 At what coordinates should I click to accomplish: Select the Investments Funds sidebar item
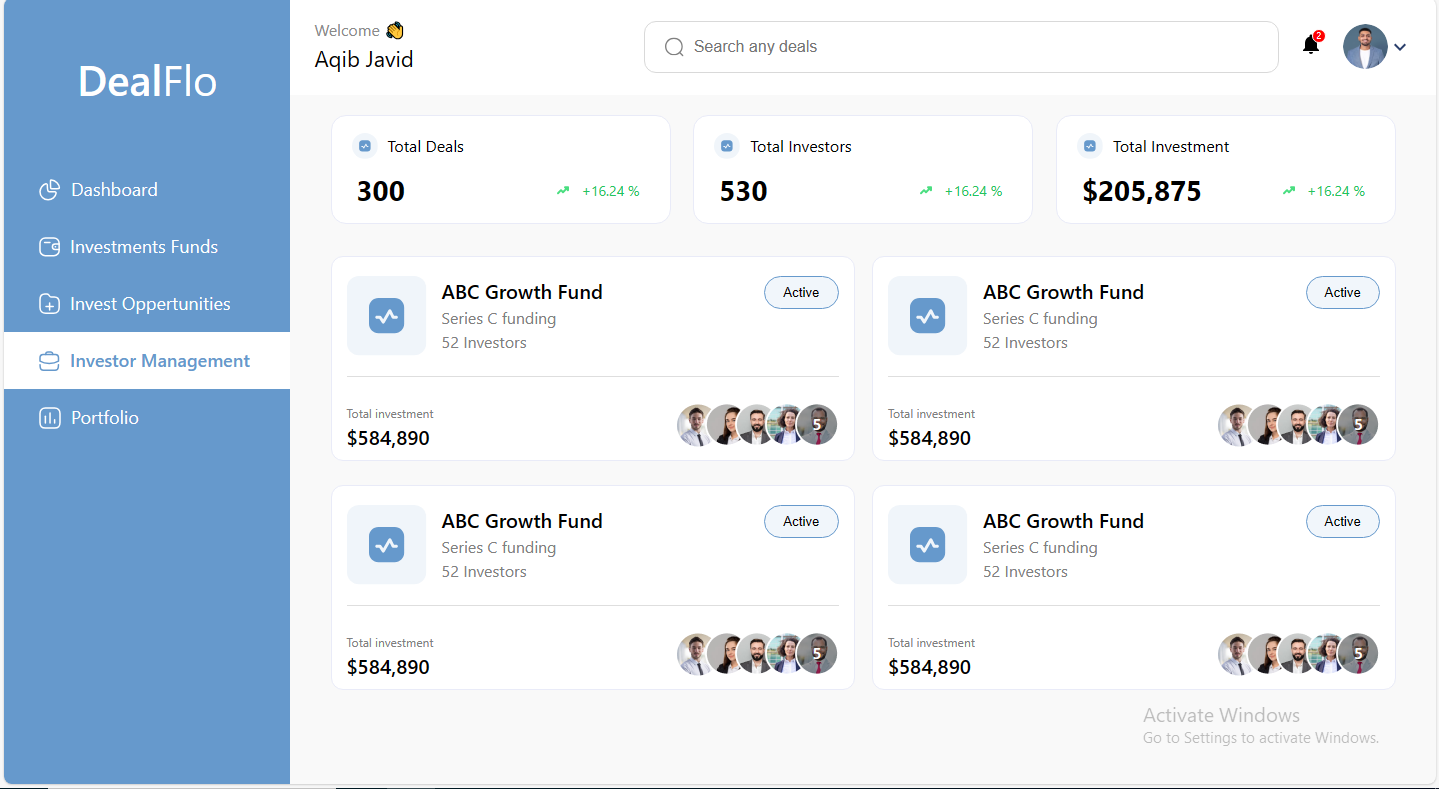(143, 247)
